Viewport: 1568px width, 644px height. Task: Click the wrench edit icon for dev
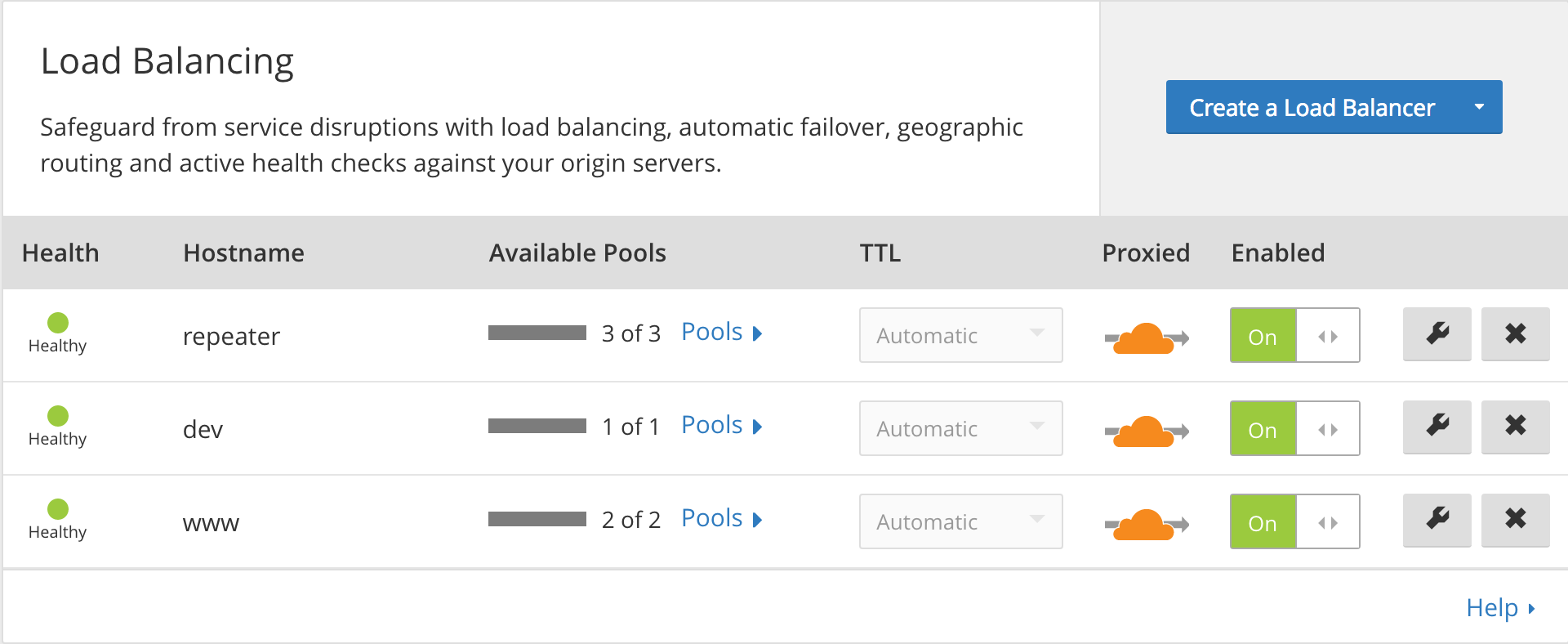point(1437,427)
